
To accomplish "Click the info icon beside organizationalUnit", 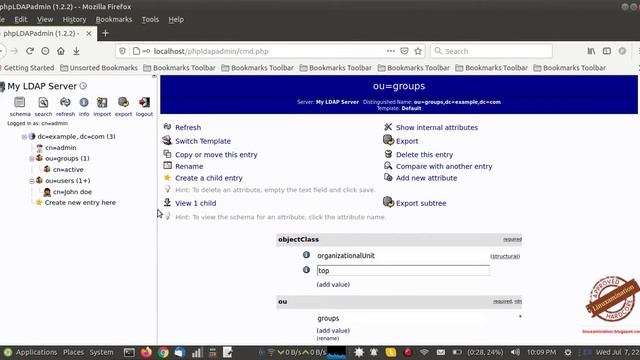I will coord(306,255).
